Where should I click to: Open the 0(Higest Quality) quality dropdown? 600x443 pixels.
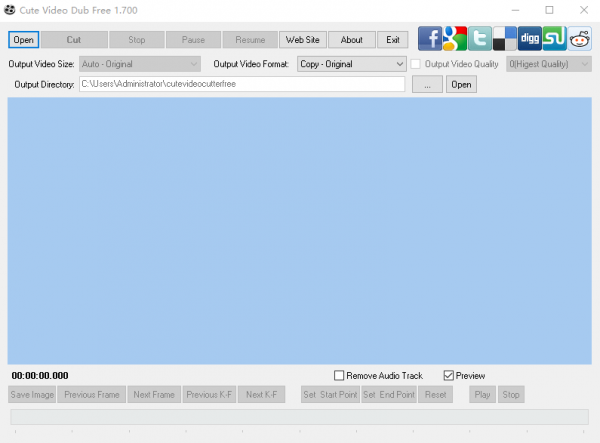pos(549,64)
